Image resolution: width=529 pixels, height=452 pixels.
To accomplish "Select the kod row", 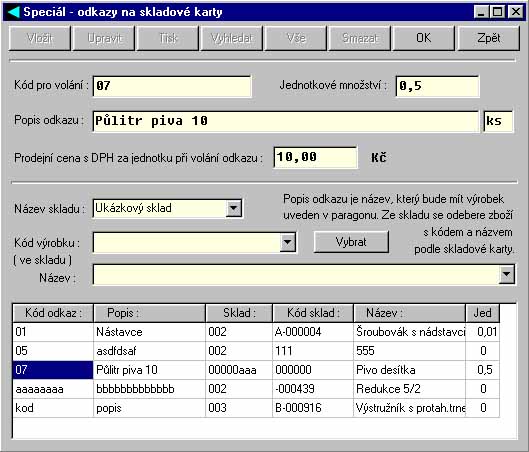I will click(53, 408).
